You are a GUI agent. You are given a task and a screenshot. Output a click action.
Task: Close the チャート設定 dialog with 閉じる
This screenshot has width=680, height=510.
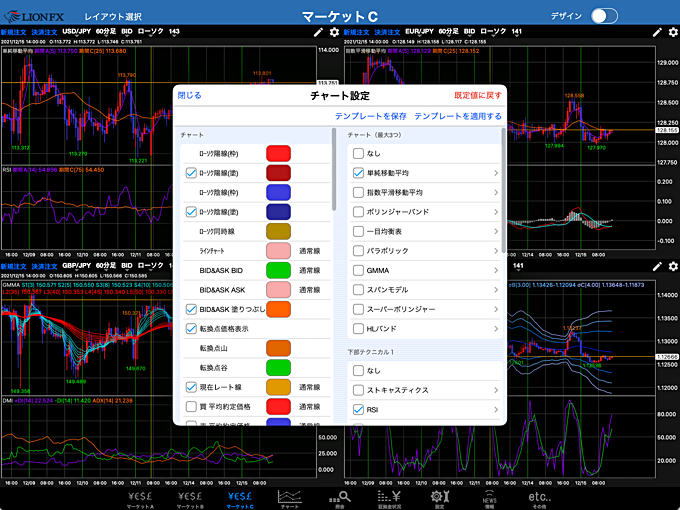pyautogui.click(x=190, y=95)
